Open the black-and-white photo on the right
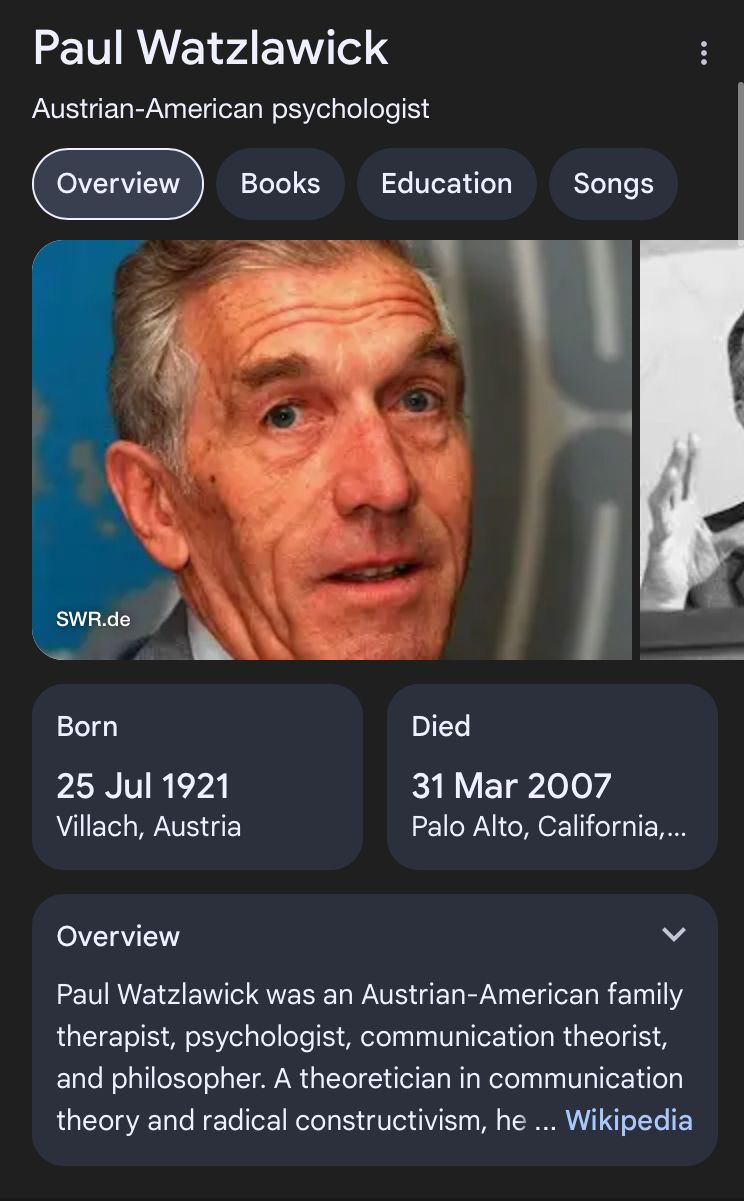Screen dimensions: 744x1201 pyautogui.click(x=692, y=450)
